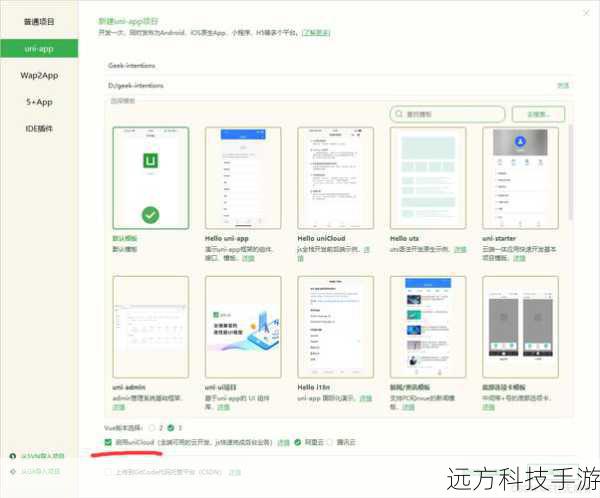The width and height of the screenshot is (600, 498).
Task: Open the import-from-Git project link
Action: point(40,472)
